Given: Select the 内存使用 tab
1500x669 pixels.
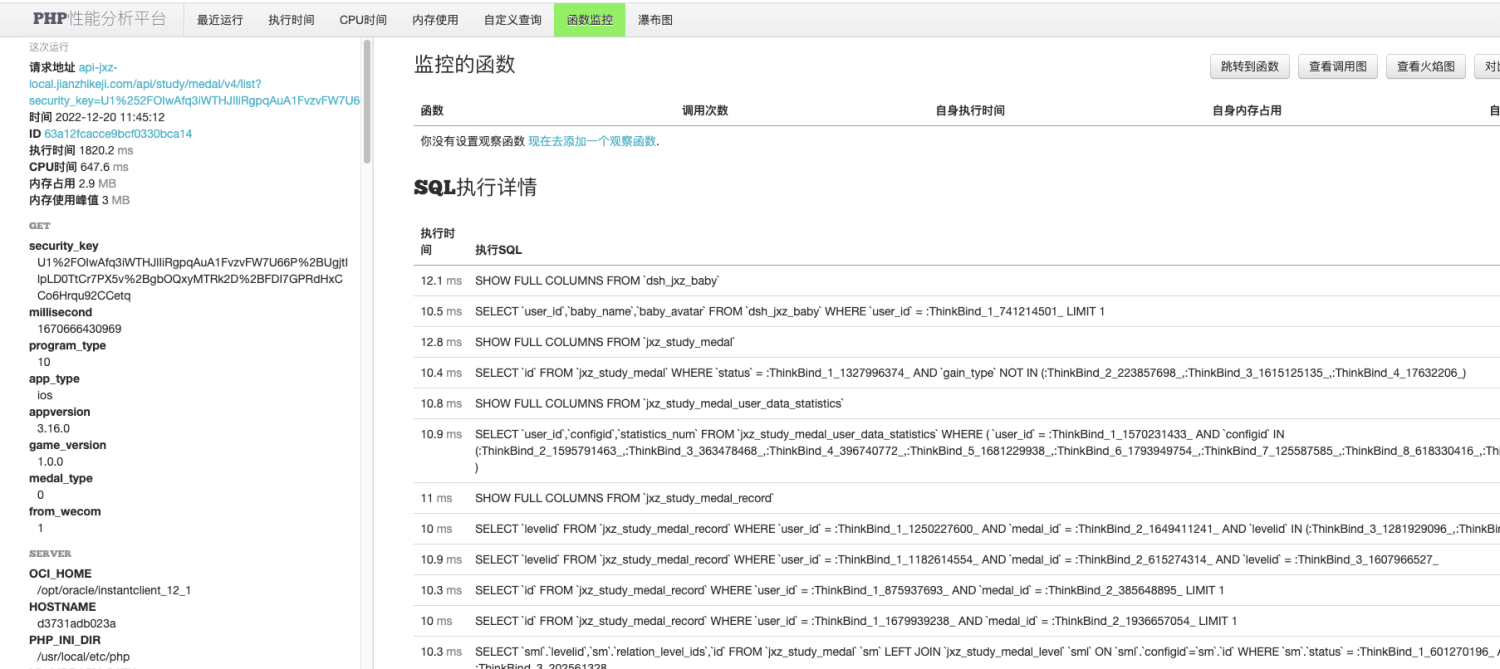Looking at the screenshot, I should pos(435,20).
